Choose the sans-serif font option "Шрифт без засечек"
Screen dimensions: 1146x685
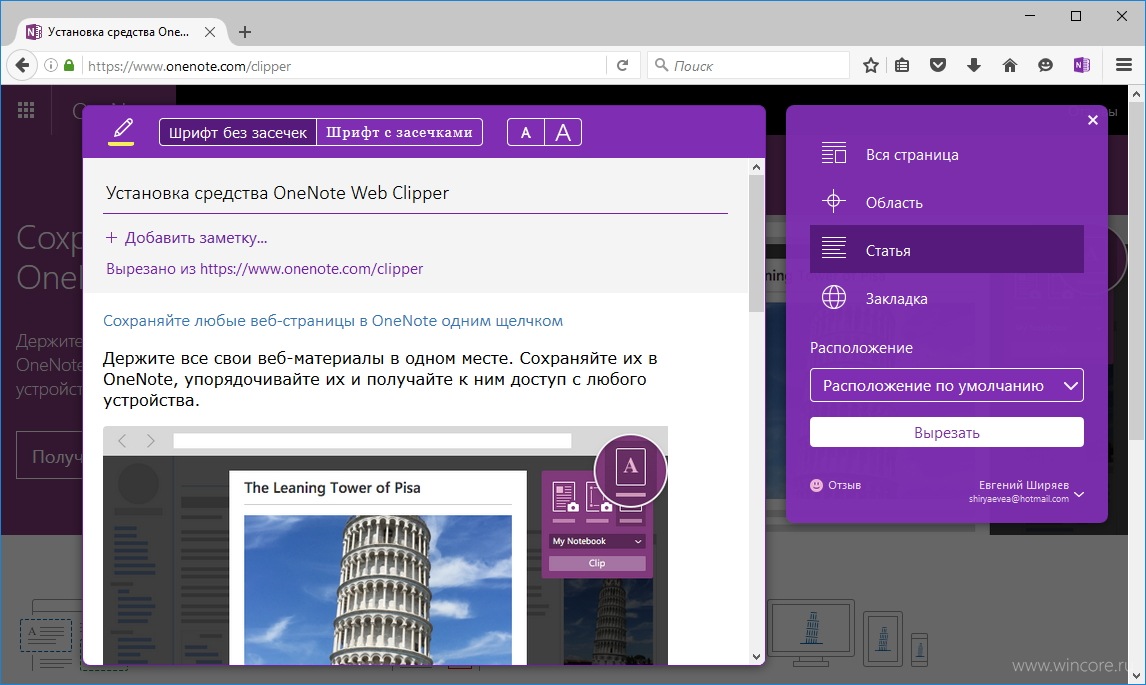[238, 132]
